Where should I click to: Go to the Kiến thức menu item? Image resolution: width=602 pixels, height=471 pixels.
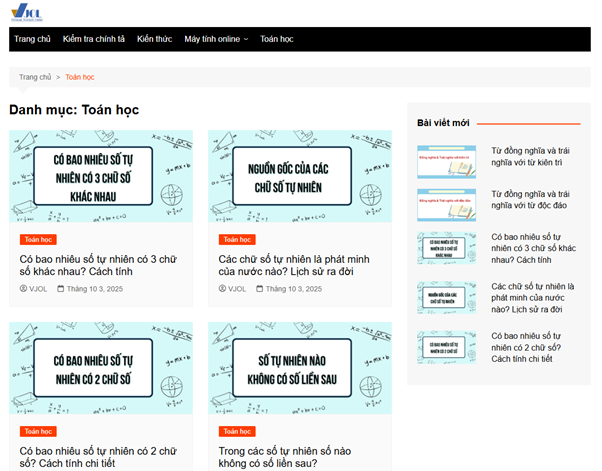point(154,39)
